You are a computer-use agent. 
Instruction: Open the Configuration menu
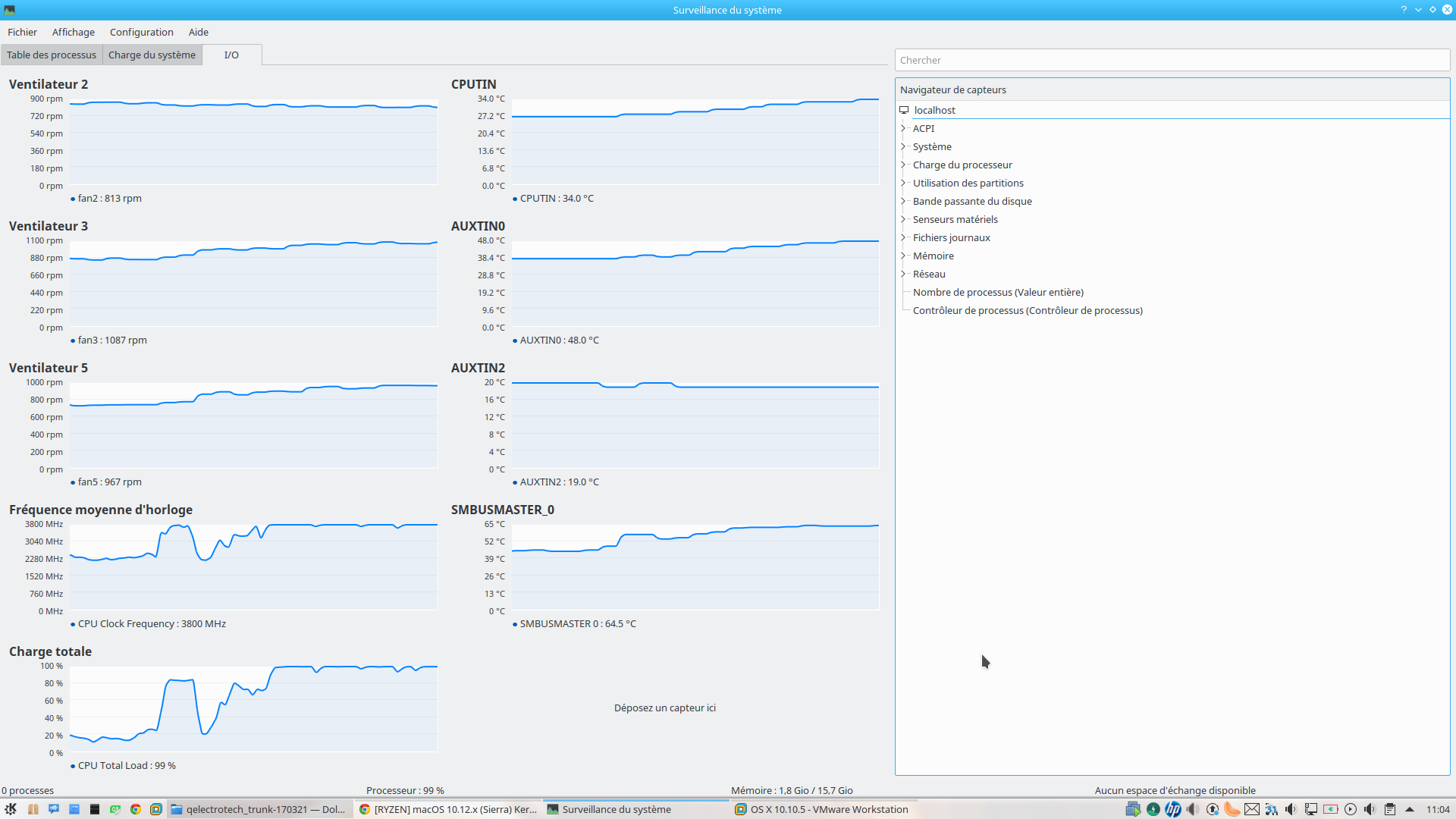[142, 32]
